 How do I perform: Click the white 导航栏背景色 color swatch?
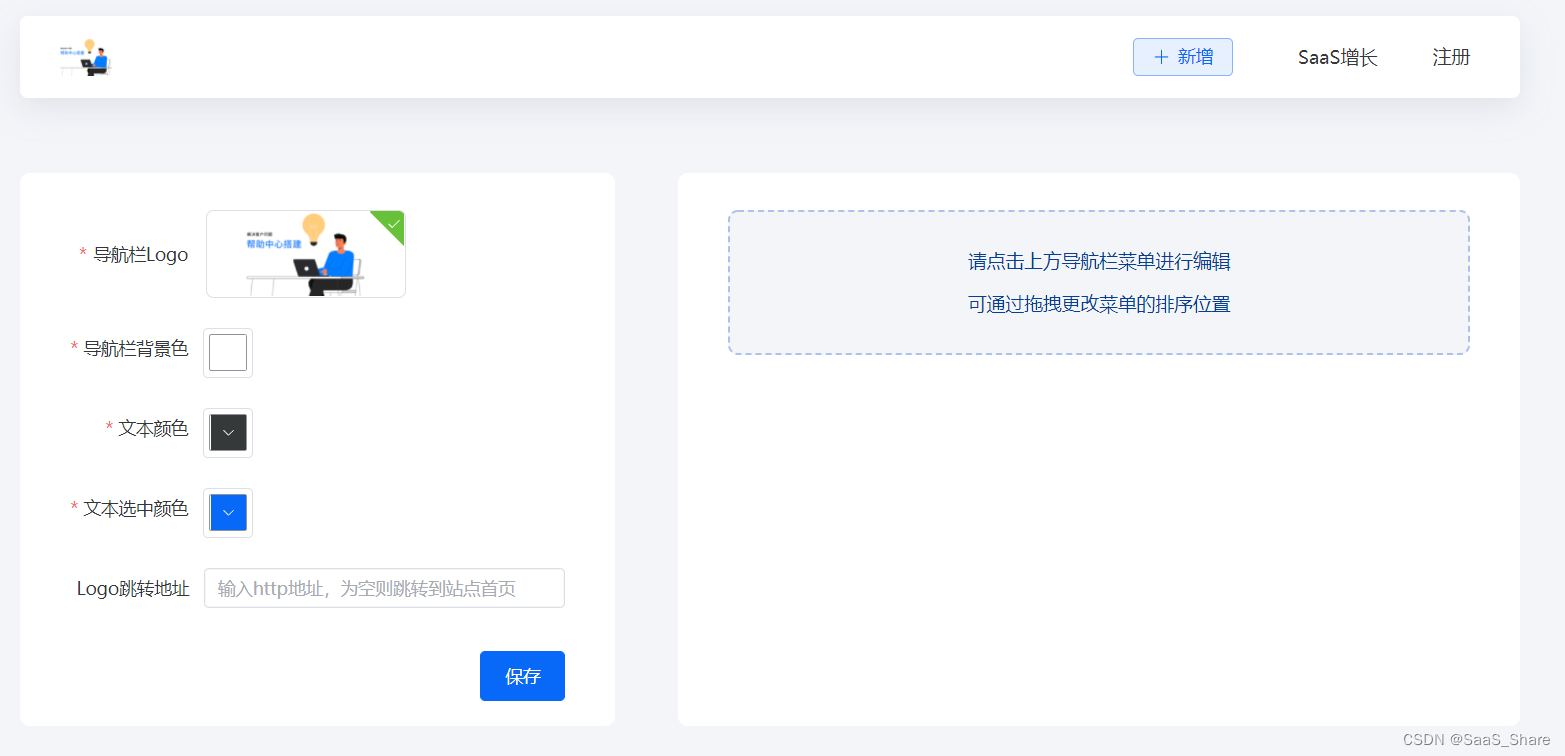click(227, 352)
